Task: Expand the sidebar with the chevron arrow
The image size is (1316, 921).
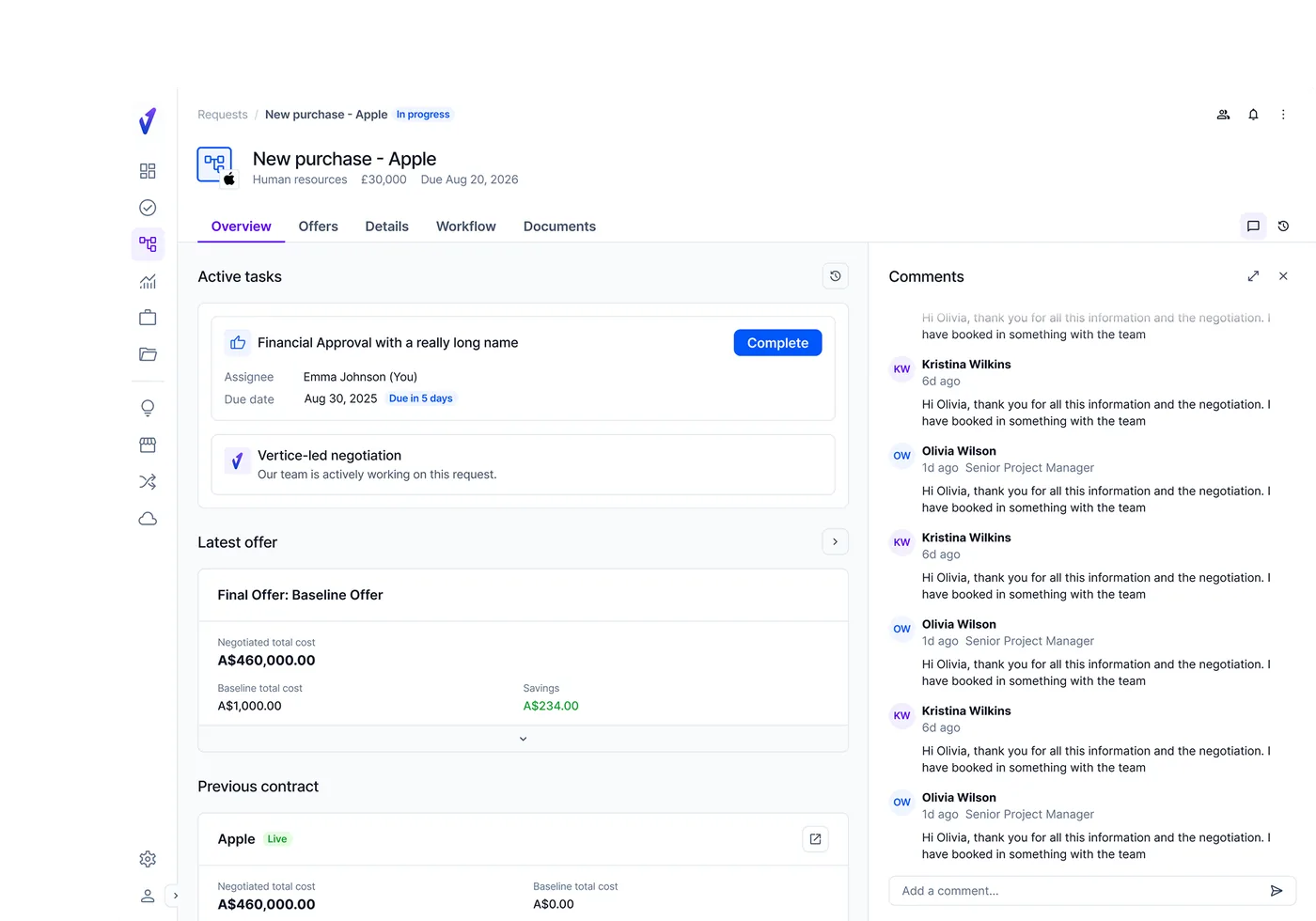Action: pyautogui.click(x=175, y=896)
